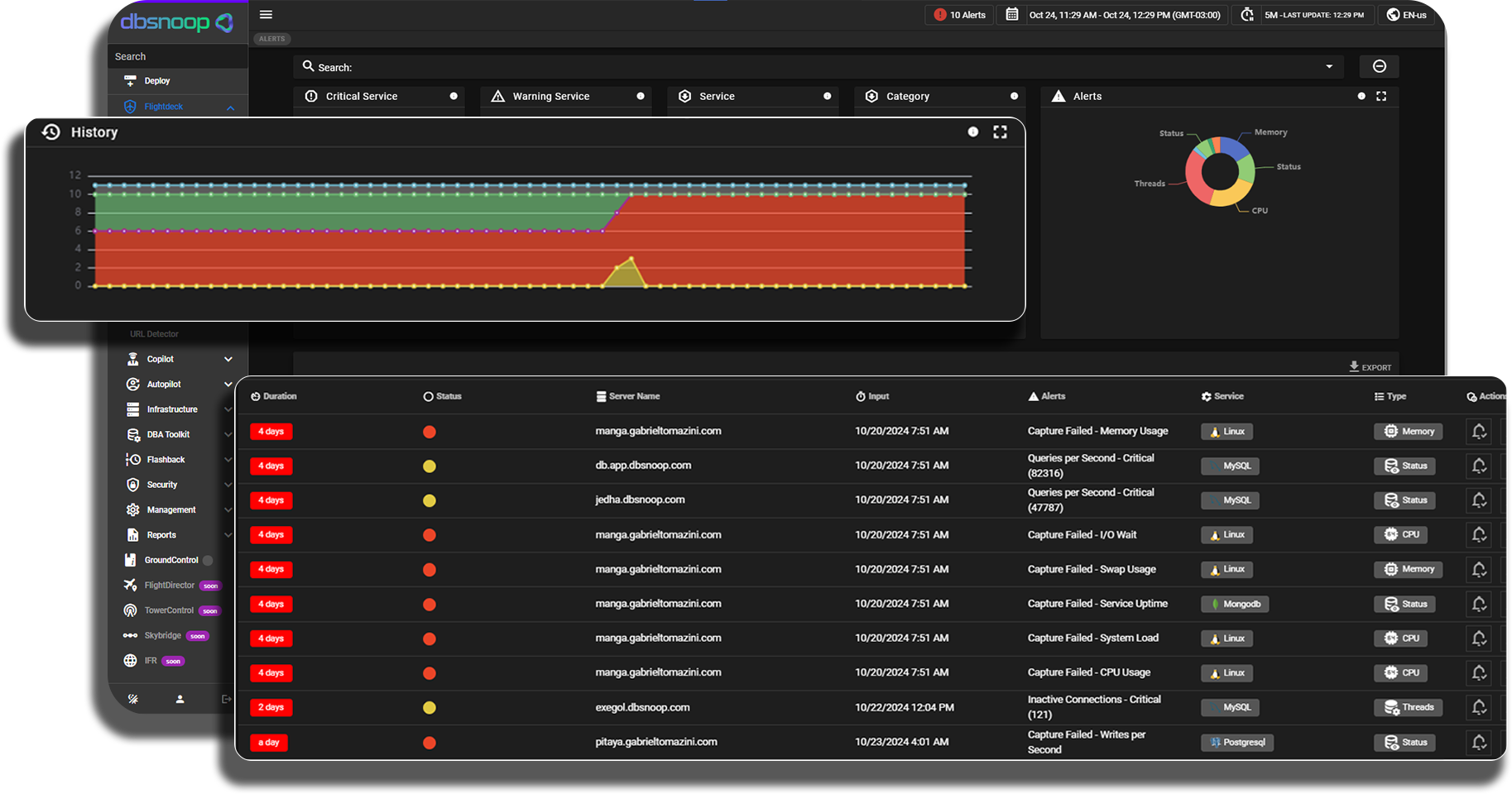Click server name exegol.dbsnoop.com
The image size is (1512, 794).
(642, 707)
